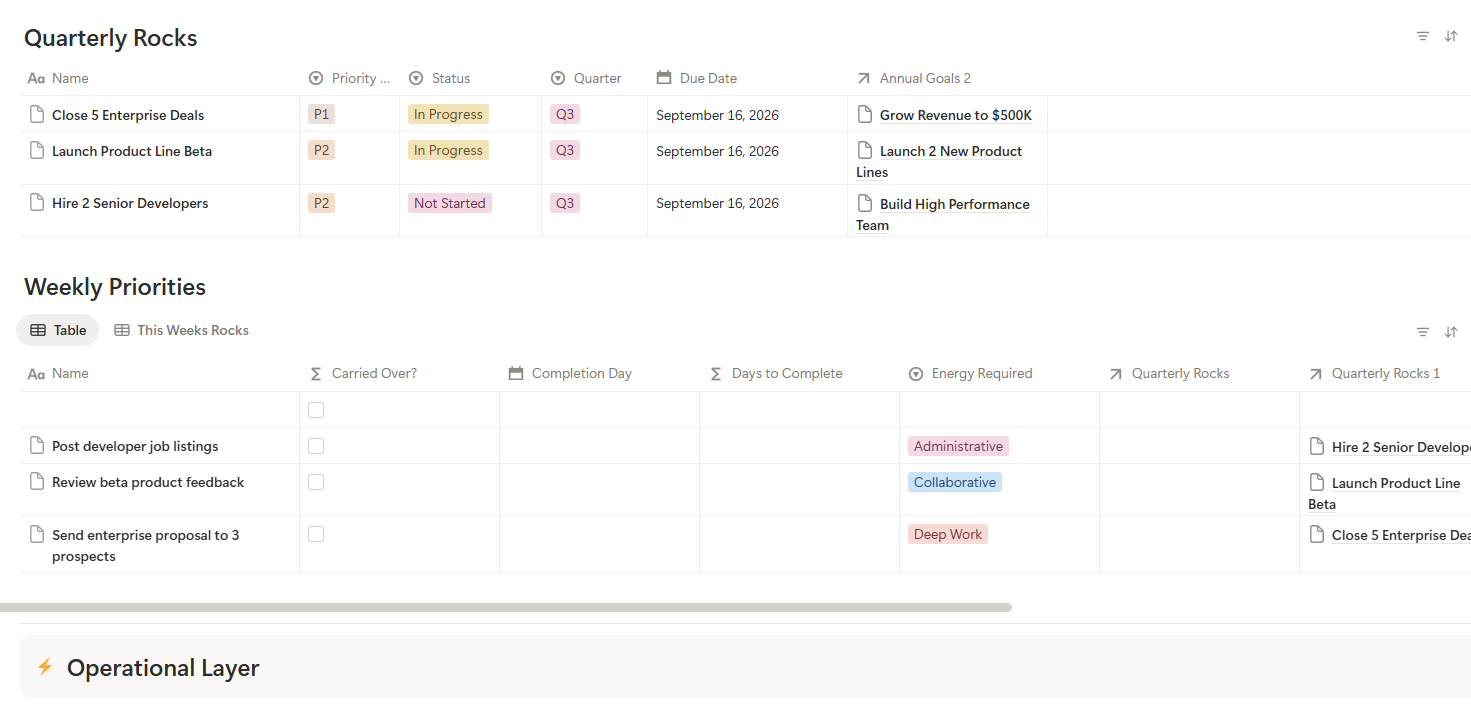Open P2 priority for Launch Product Line Beta

[x=321, y=150]
